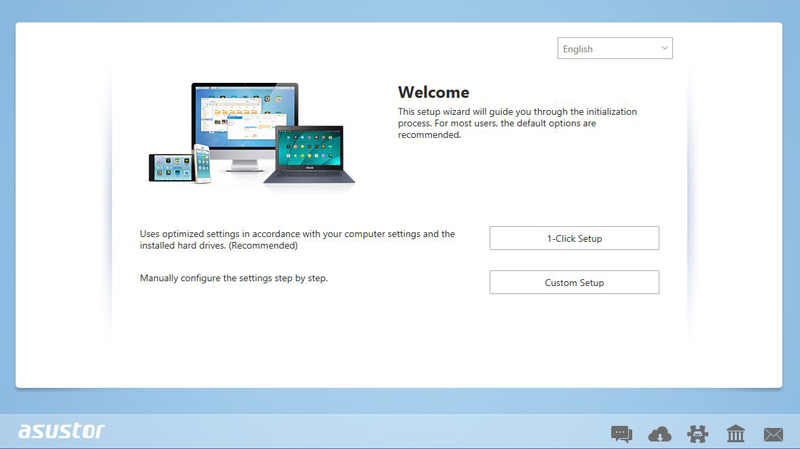The image size is (800, 449).
Task: Open the chat bubbles forum icon
Action: [x=621, y=434]
